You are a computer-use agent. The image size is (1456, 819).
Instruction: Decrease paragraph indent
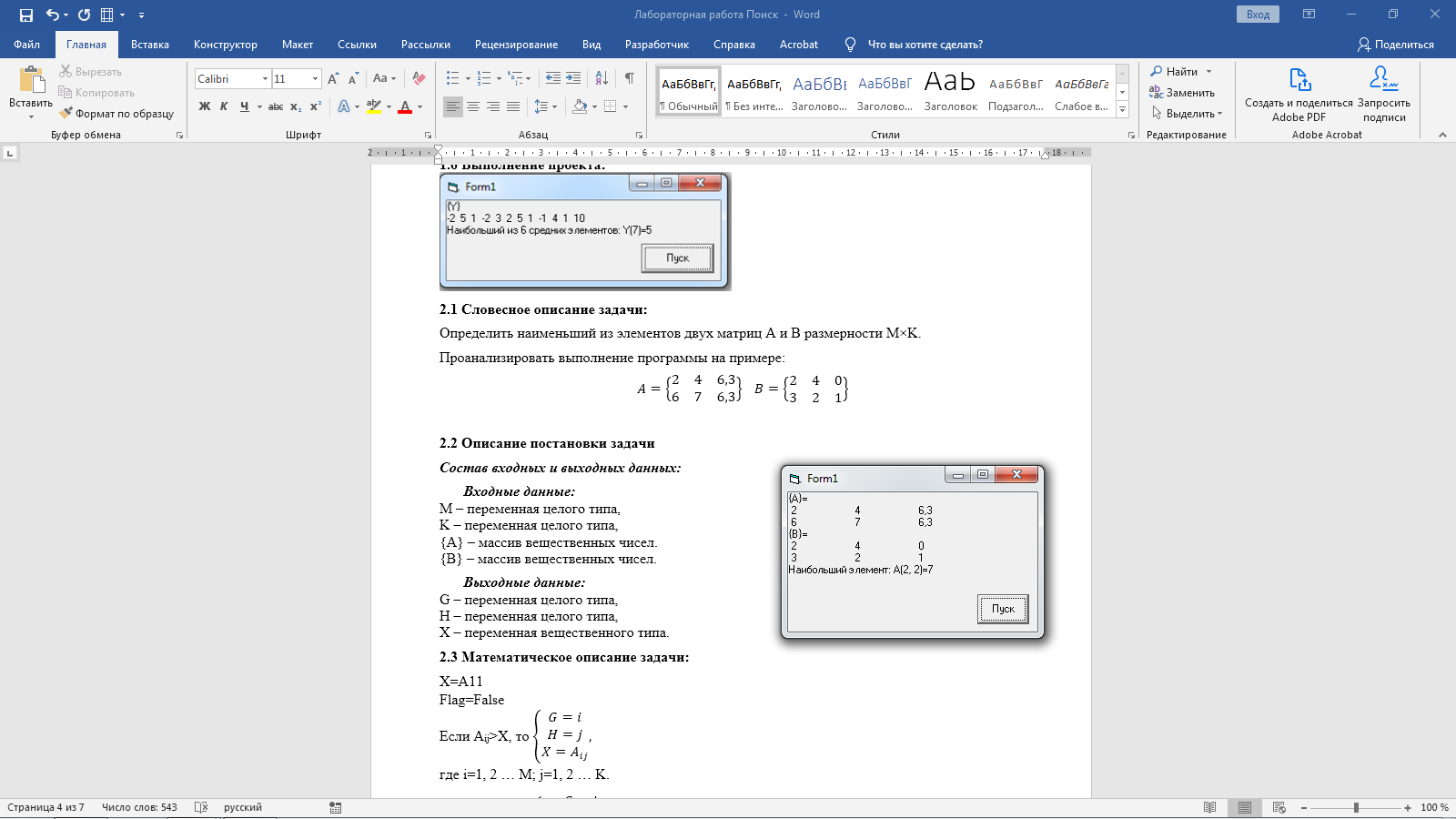click(553, 78)
